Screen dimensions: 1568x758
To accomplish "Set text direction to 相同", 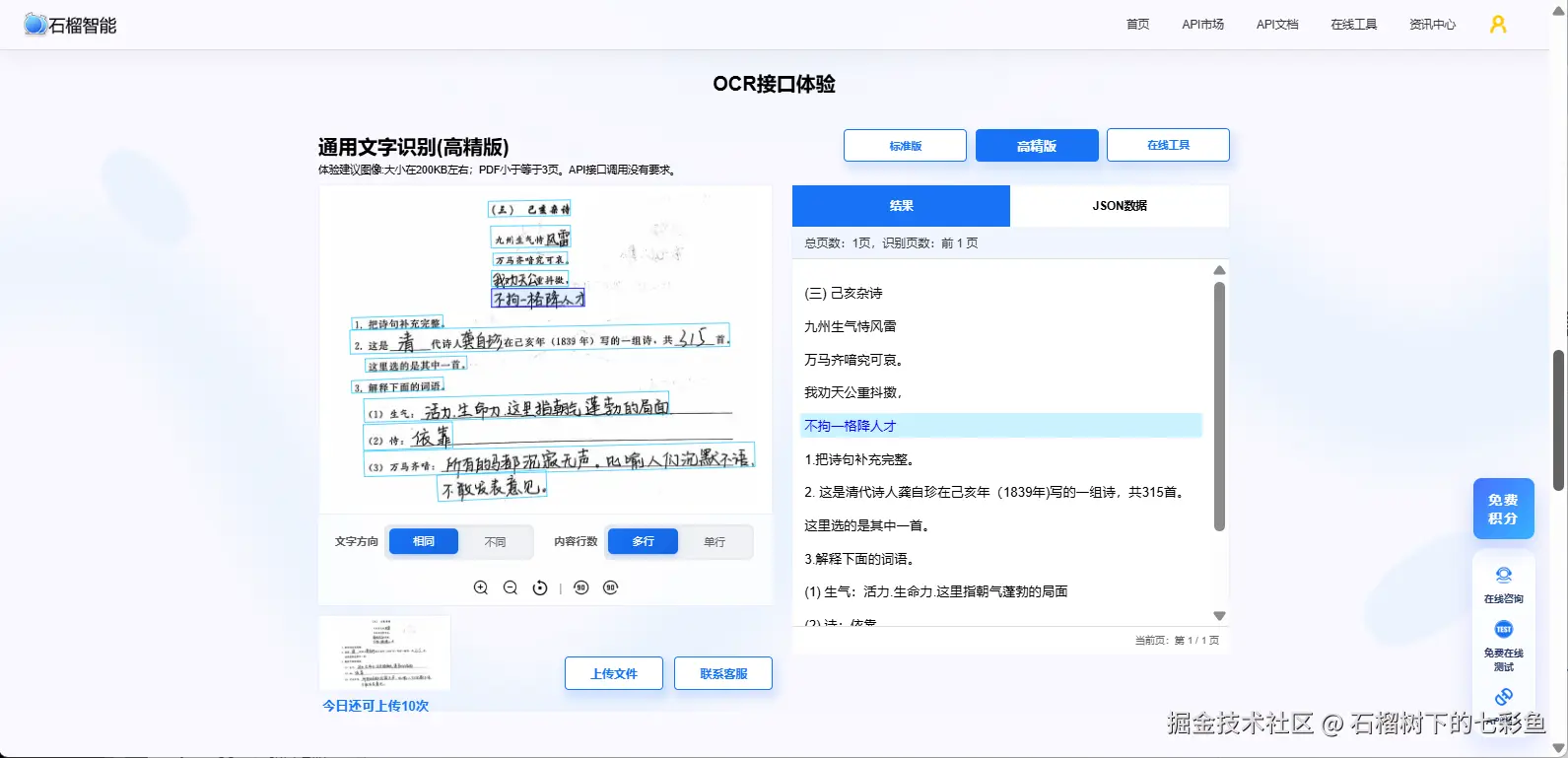I will [x=424, y=541].
